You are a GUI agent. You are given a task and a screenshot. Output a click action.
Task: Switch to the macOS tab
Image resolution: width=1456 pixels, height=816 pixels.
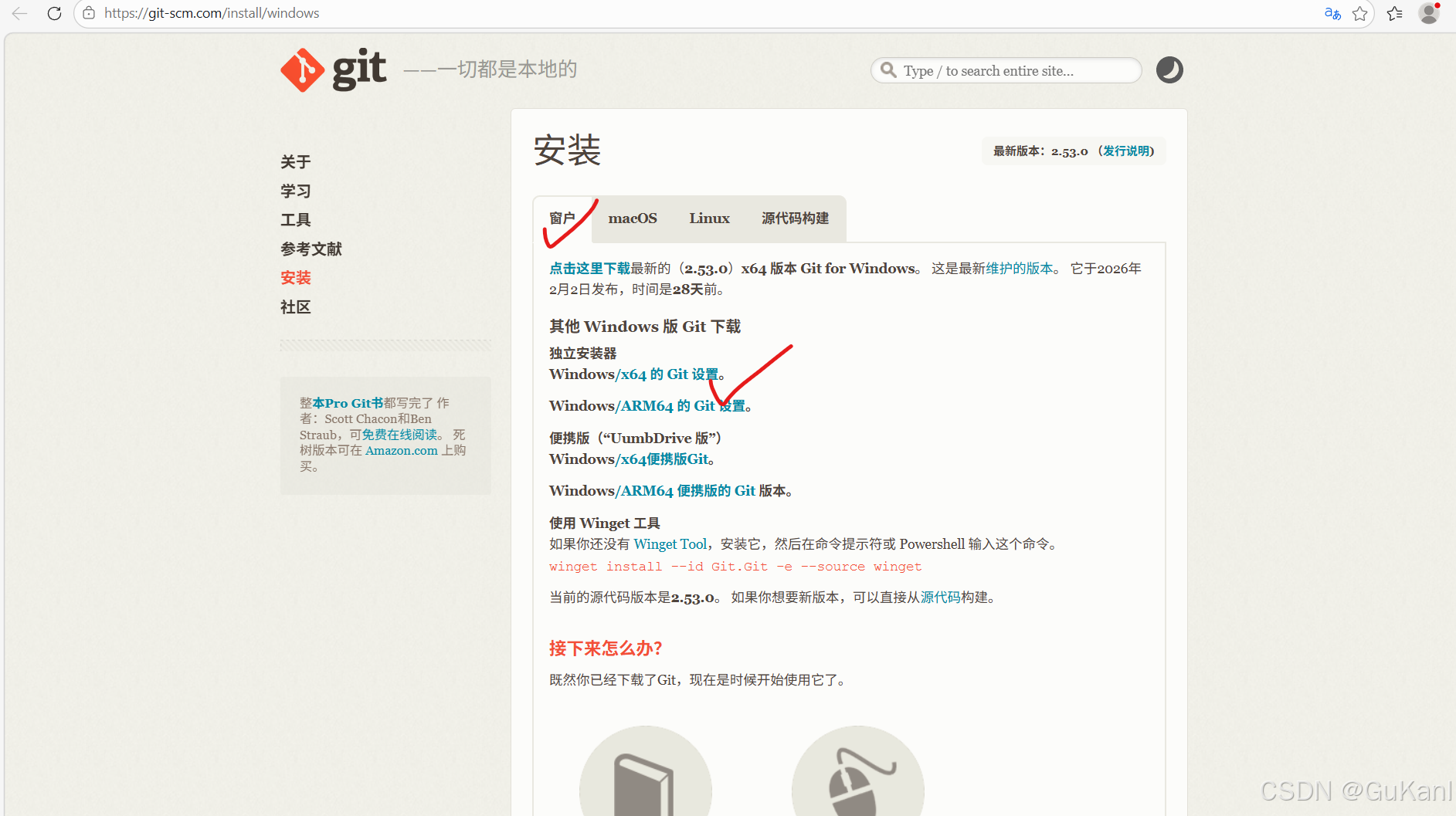pos(633,218)
